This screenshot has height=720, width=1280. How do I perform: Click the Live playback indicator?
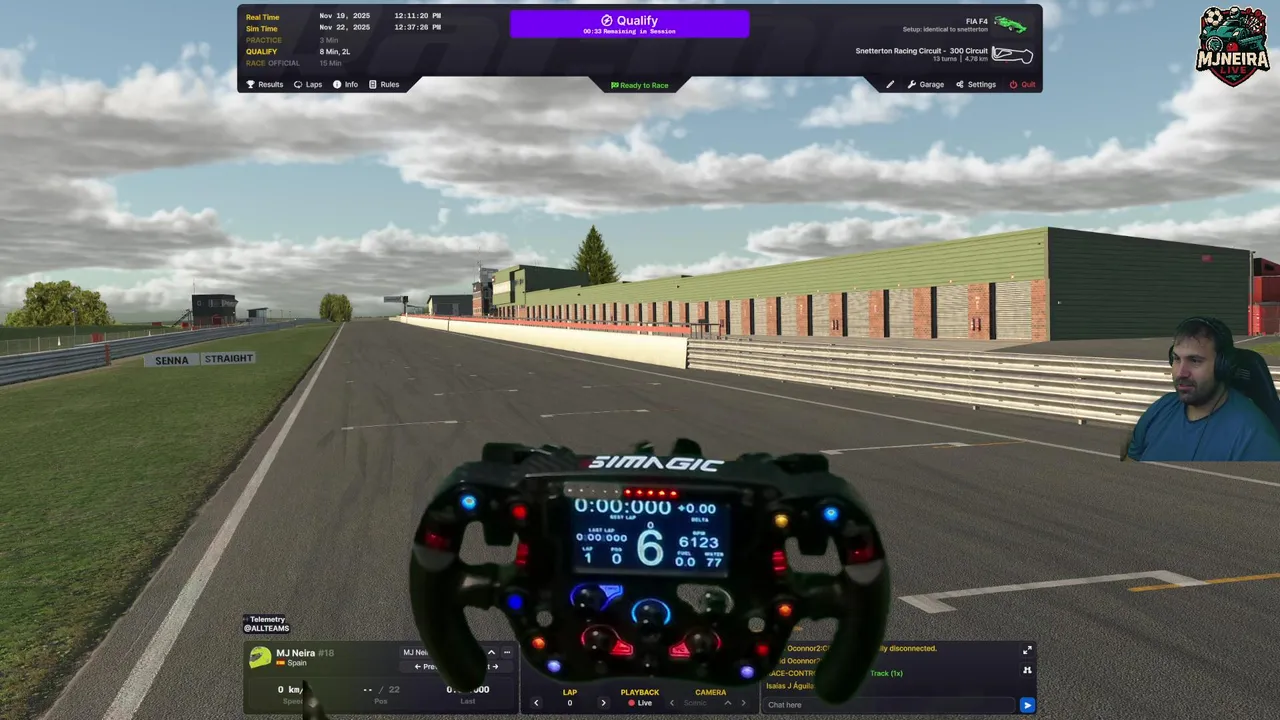[x=640, y=703]
